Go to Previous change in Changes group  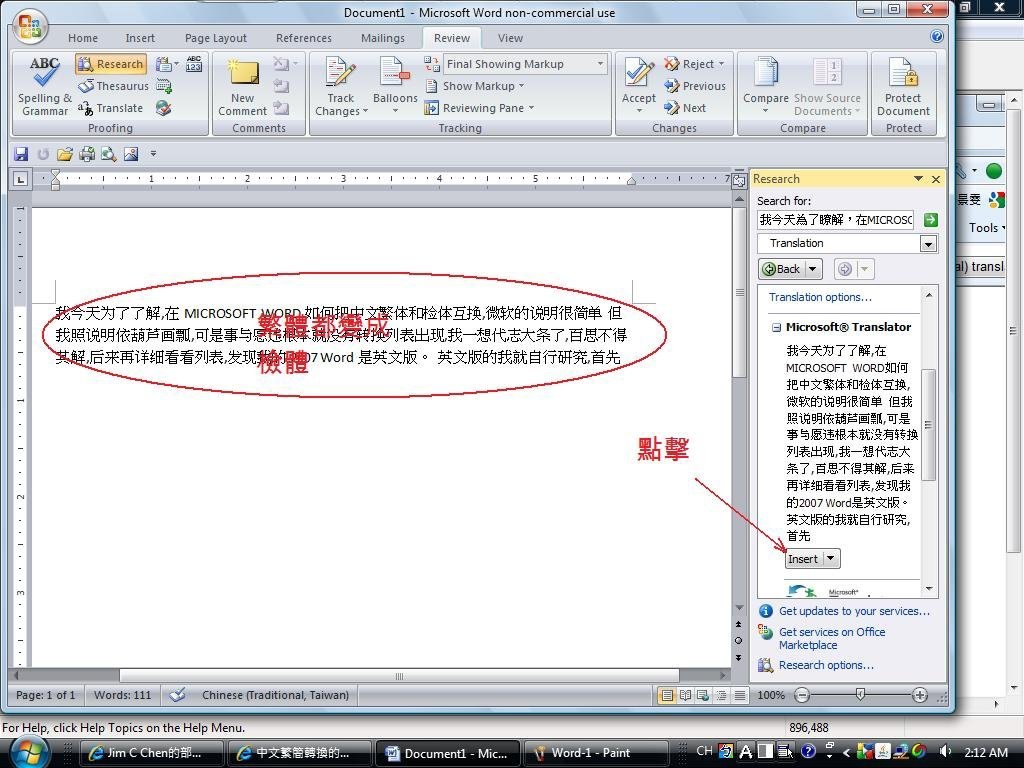point(694,86)
